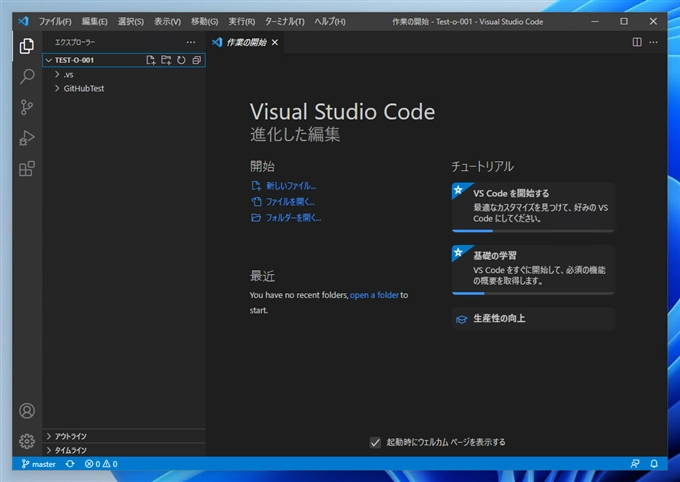Collapse all folders in explorer

(196, 60)
